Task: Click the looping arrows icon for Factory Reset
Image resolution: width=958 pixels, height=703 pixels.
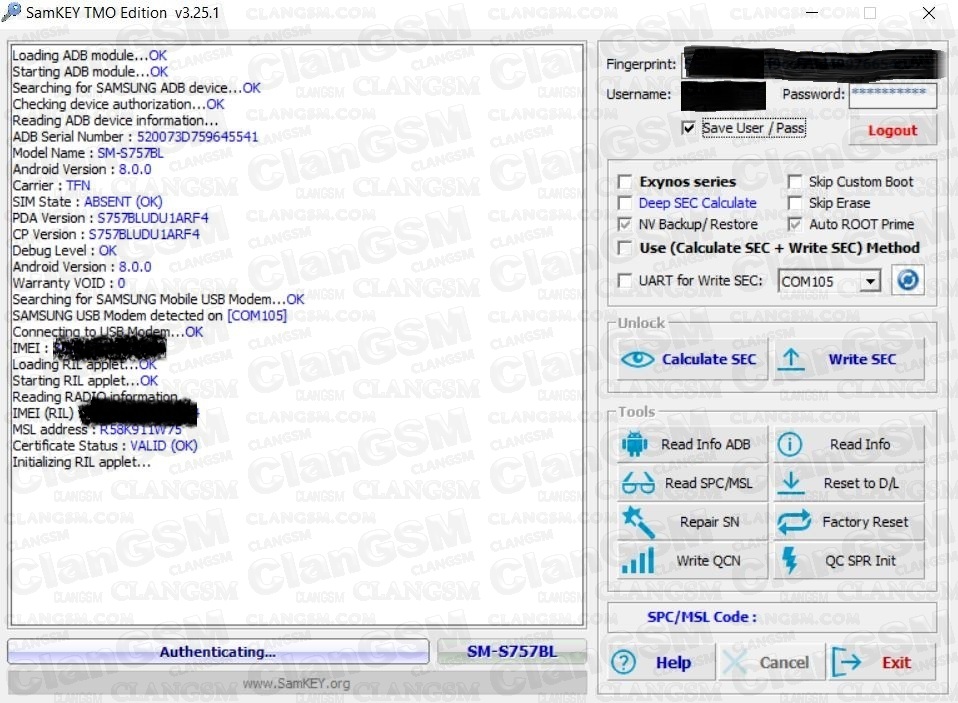Action: 794,522
